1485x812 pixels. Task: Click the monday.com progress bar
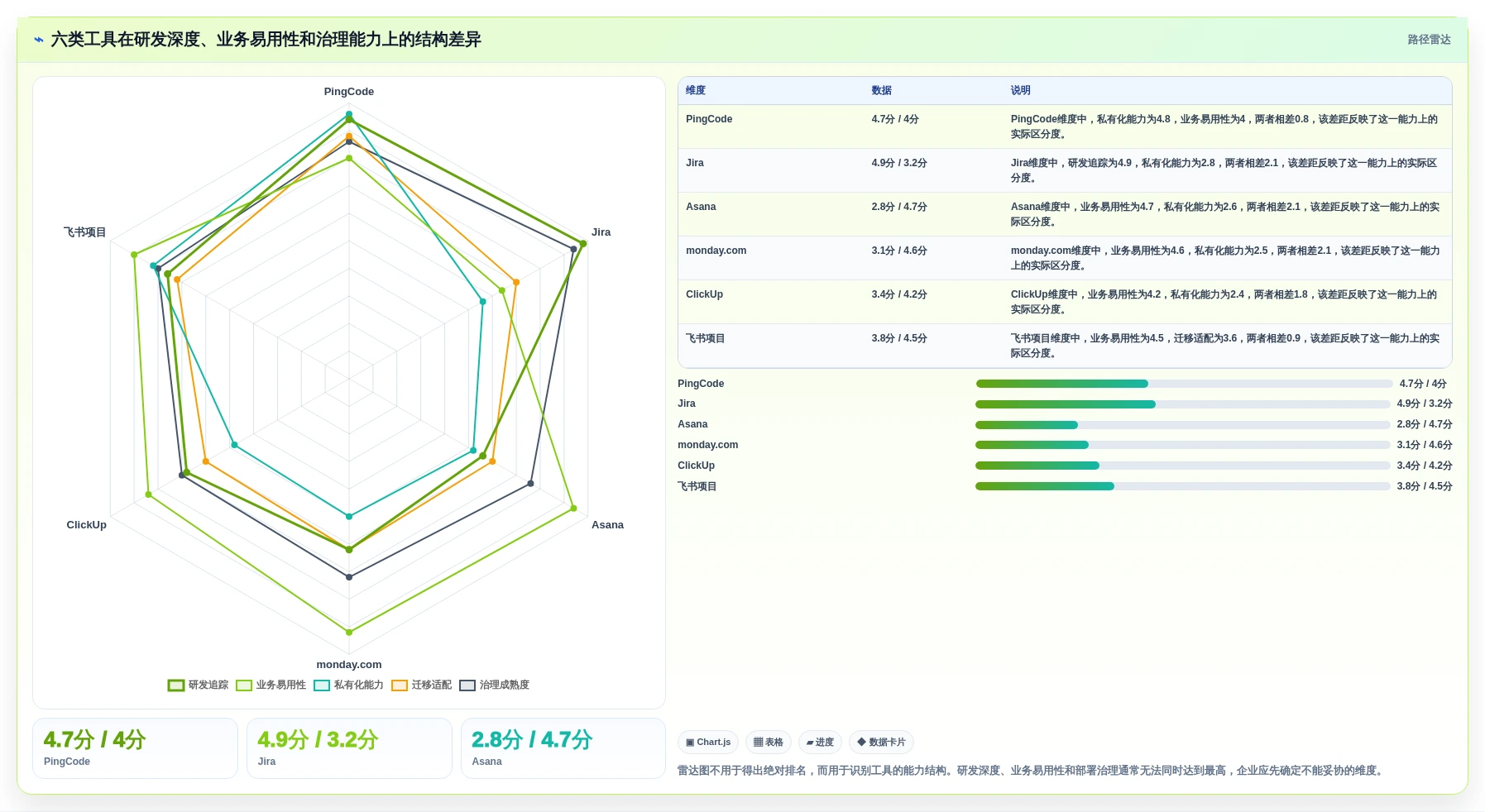[1183, 445]
